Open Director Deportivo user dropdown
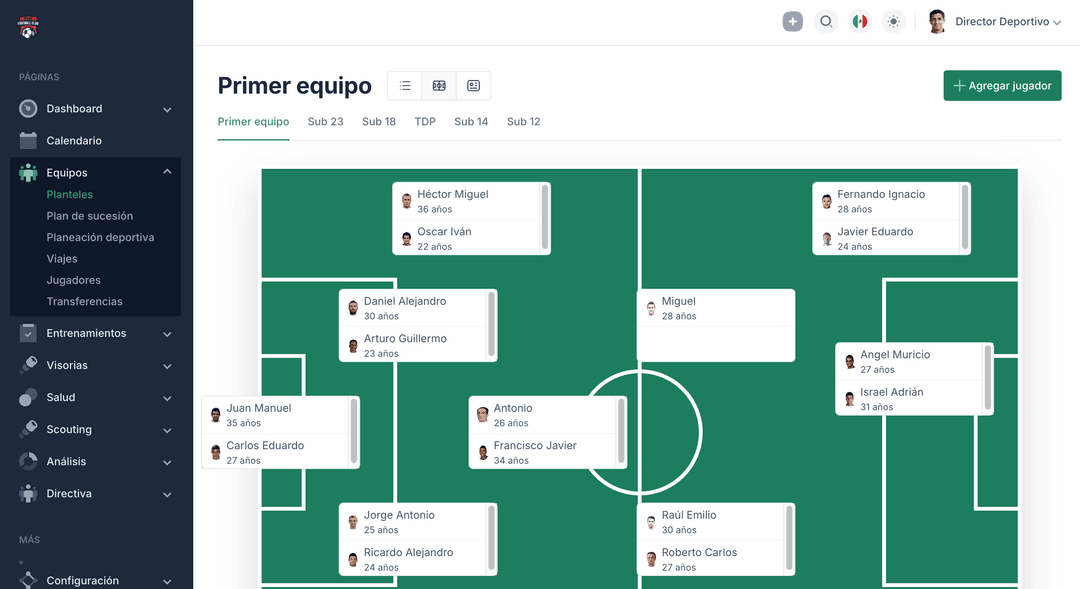Image resolution: width=1080 pixels, height=589 pixels. 1007,21
